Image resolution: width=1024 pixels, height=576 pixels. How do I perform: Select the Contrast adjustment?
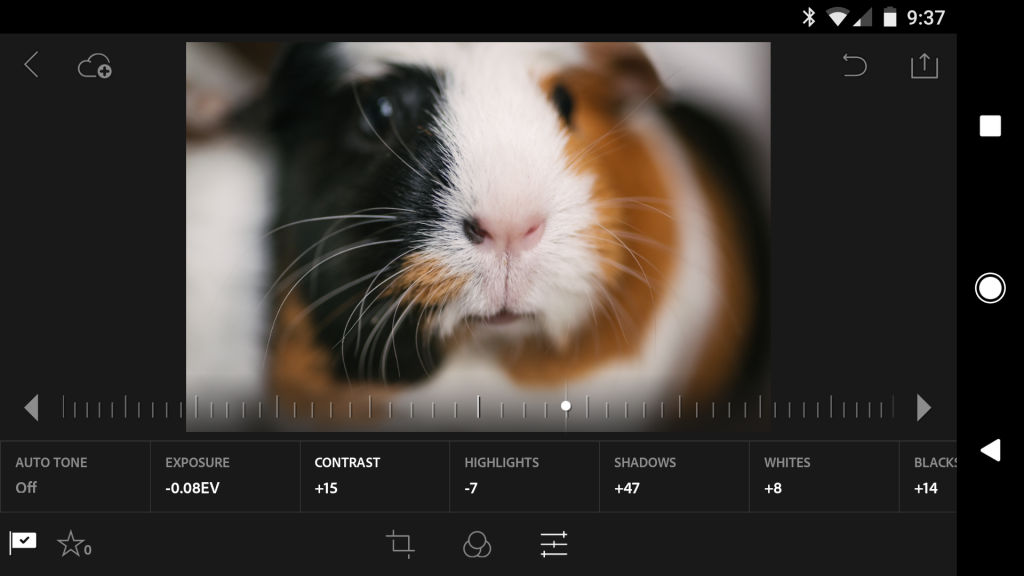tap(375, 476)
